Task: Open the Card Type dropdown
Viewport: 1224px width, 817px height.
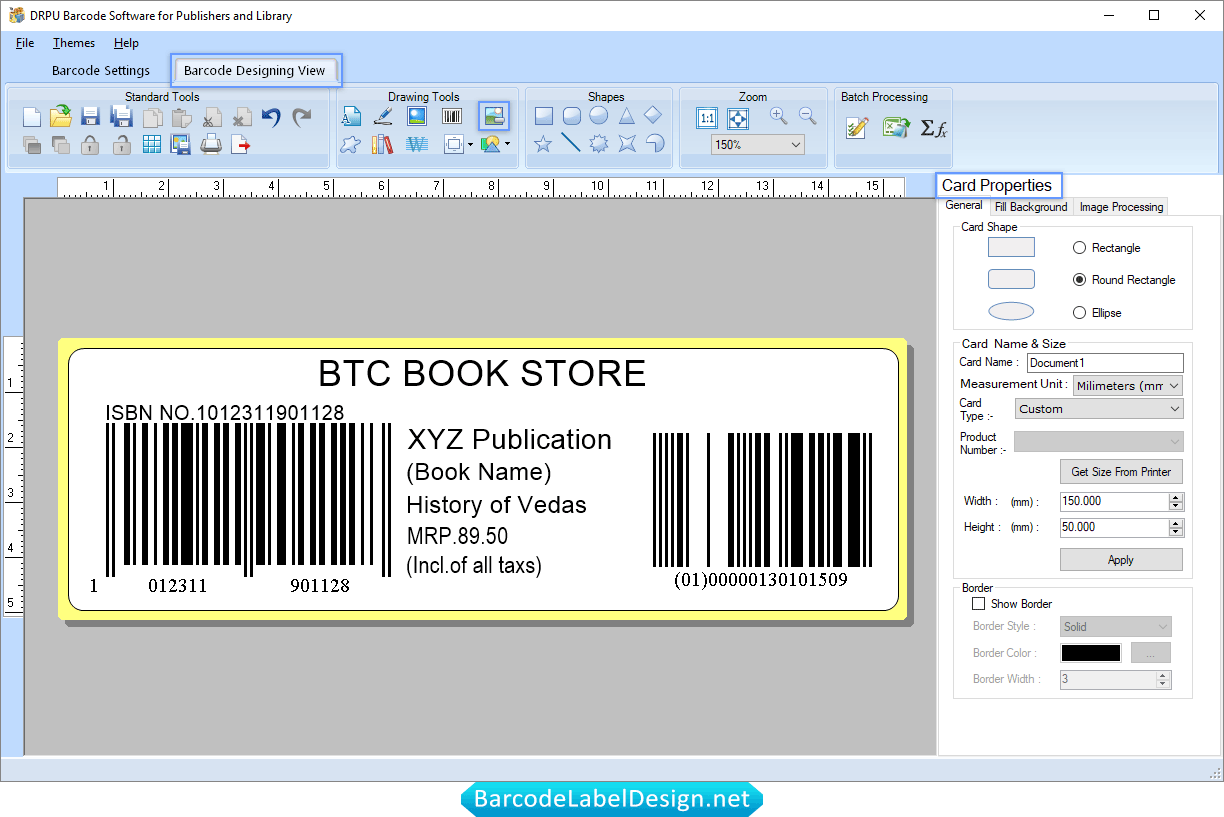Action: [x=1099, y=409]
